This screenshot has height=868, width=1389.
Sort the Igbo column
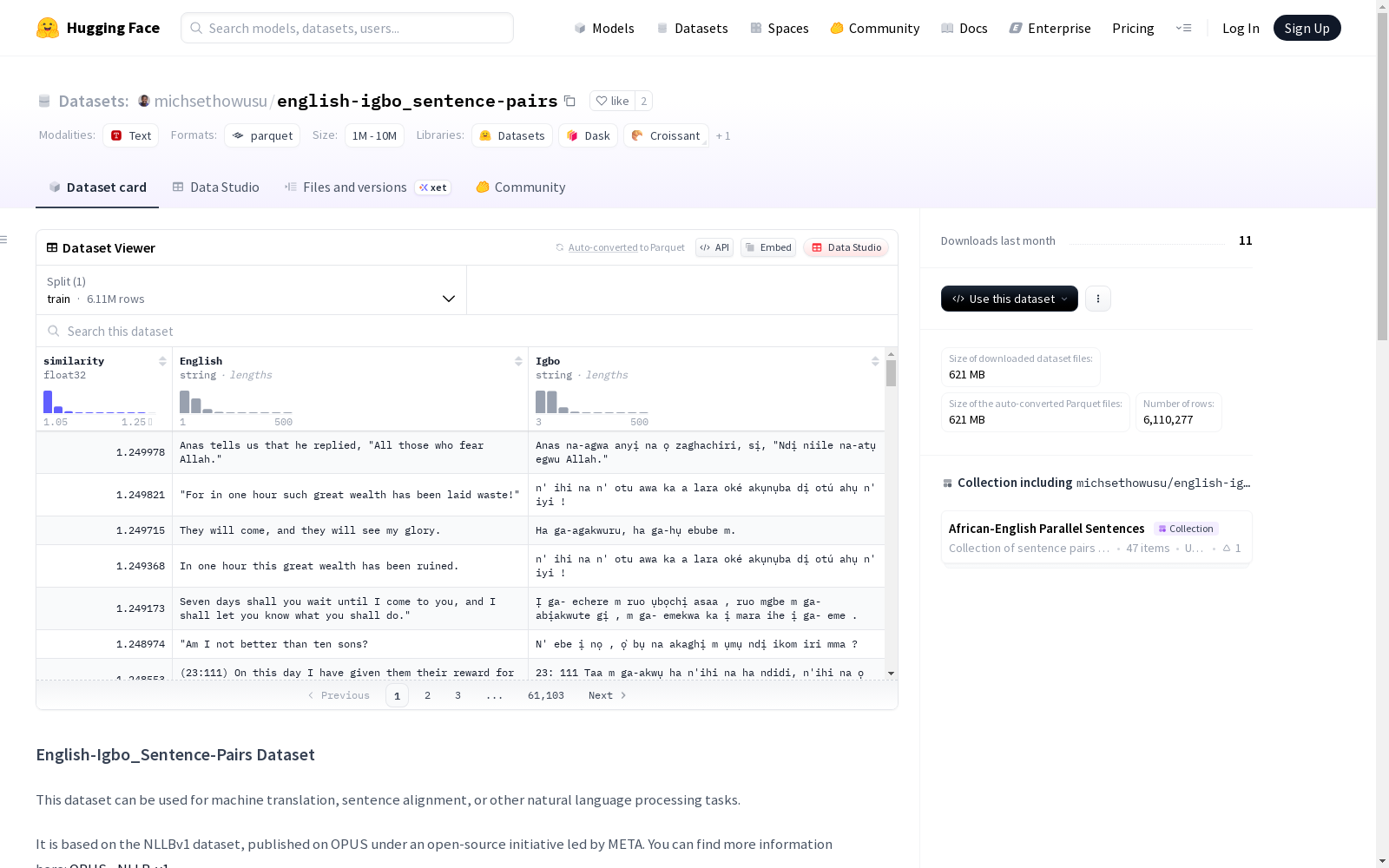(x=875, y=361)
